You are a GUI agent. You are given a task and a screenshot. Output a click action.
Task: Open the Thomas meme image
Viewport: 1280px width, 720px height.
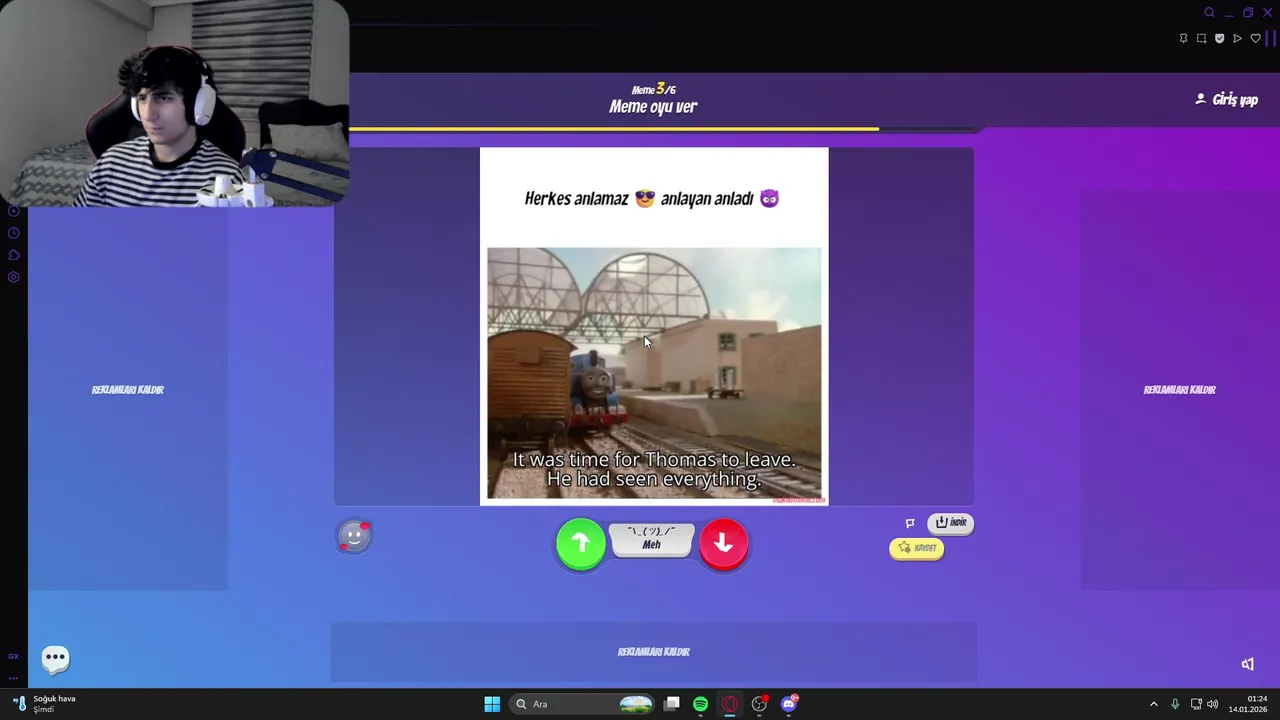(654, 373)
